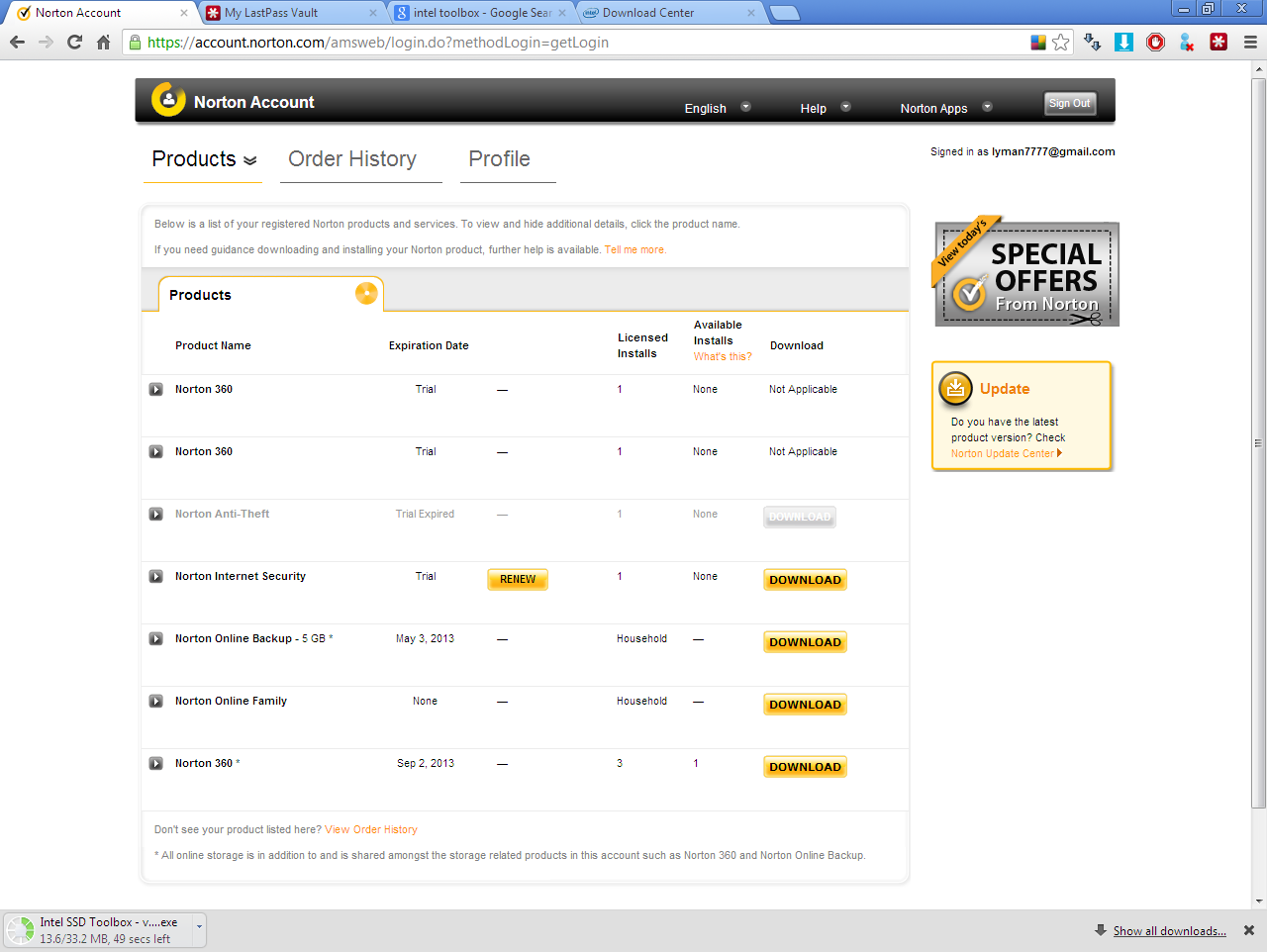Open the Order History tab
Image resolution: width=1267 pixels, height=952 pixels.
(x=352, y=159)
